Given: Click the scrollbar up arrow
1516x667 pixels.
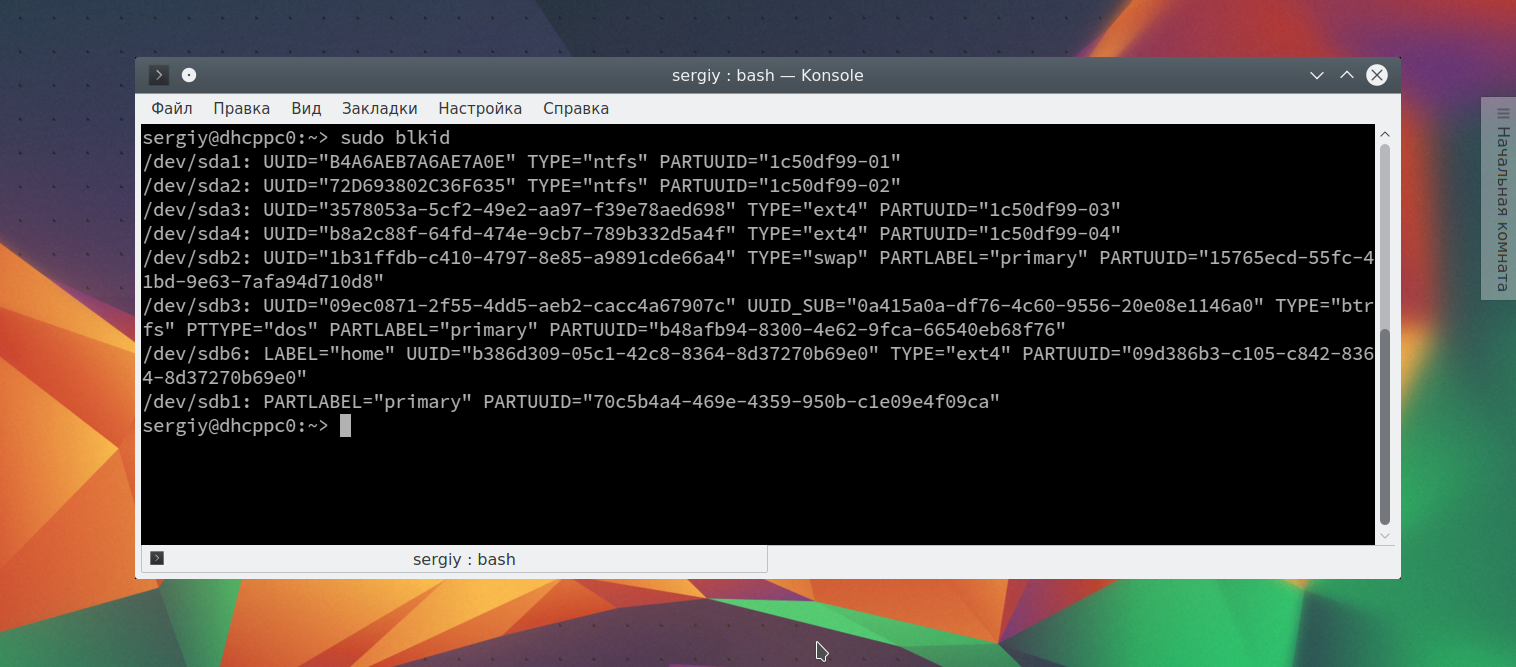Looking at the screenshot, I should pos(1385,134).
